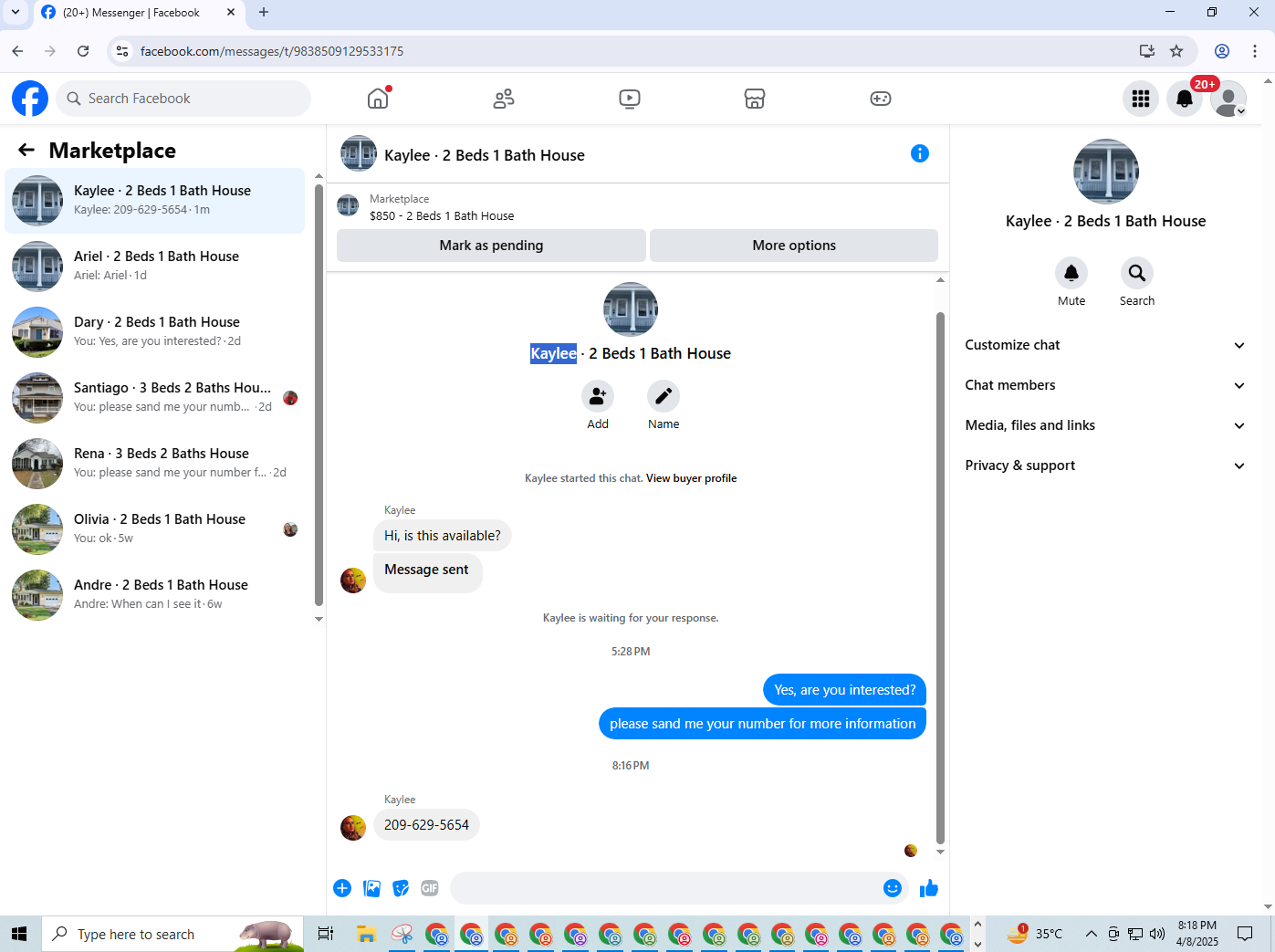The image size is (1275, 952).
Task: Click the 209-629-5654 message bubble
Action: tap(426, 825)
